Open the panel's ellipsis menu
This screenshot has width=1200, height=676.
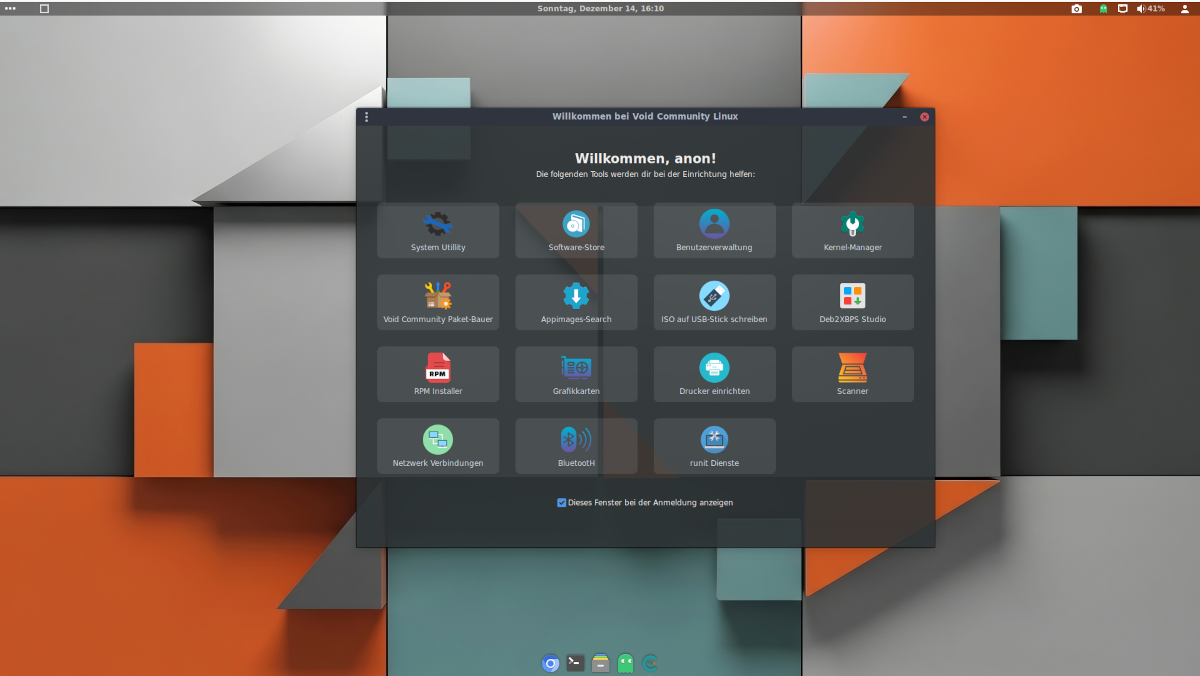(10, 8)
